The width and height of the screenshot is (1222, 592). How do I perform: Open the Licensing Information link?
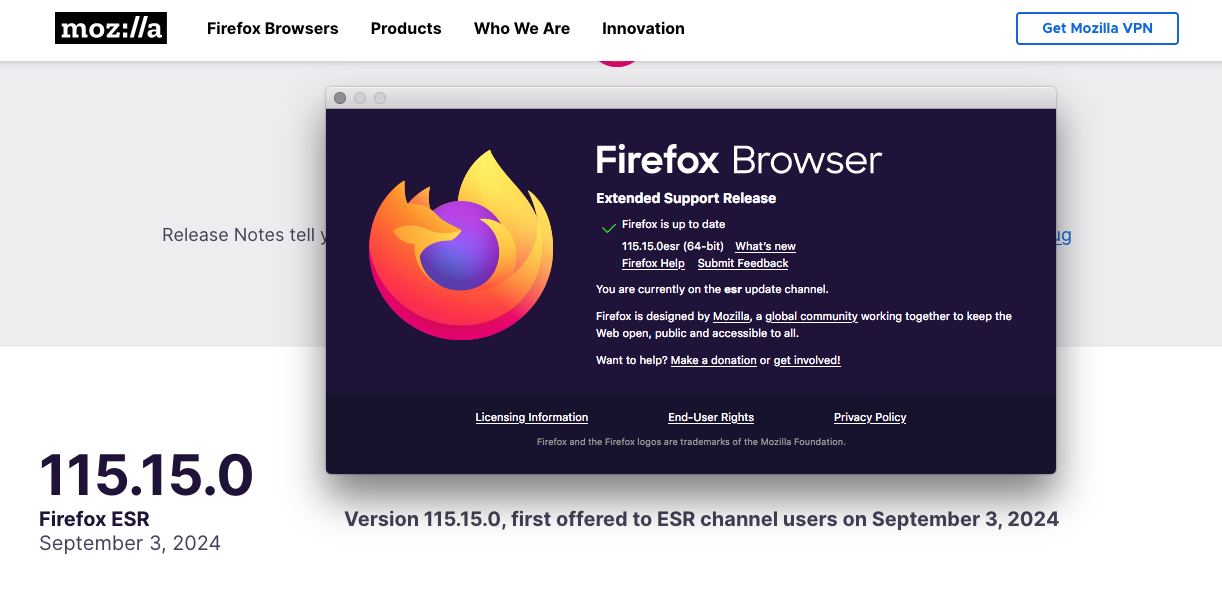coord(532,417)
